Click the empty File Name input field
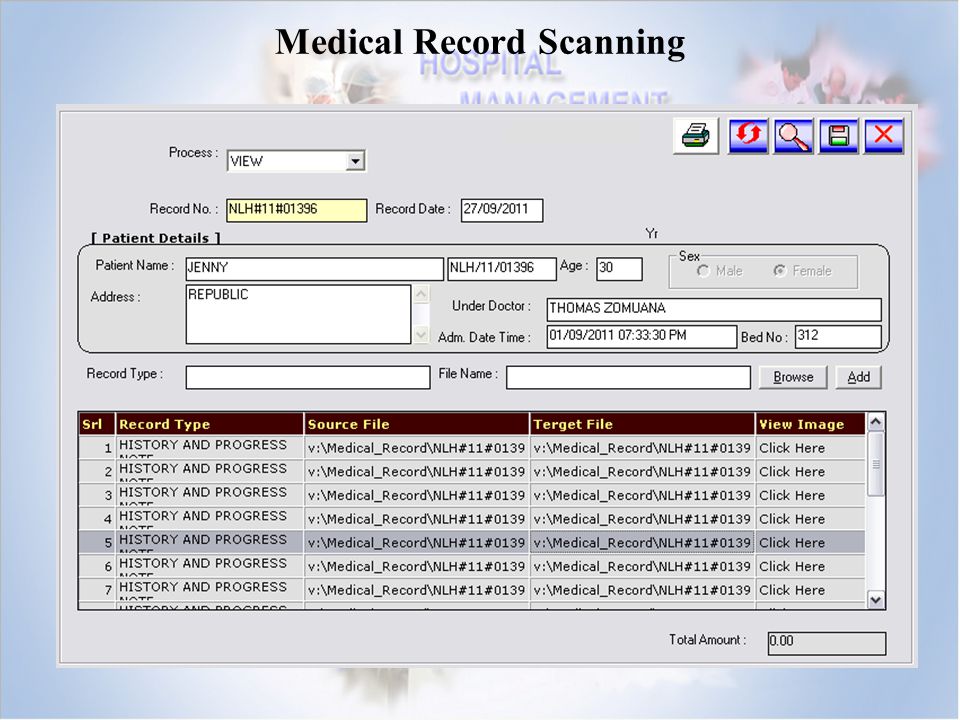The width and height of the screenshot is (960, 720). [x=628, y=377]
